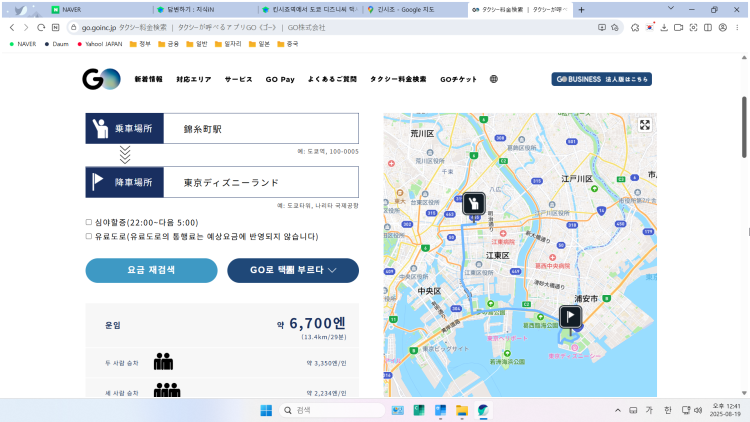Enable the late-night surcharge (심야할증) checkbox

(88, 222)
